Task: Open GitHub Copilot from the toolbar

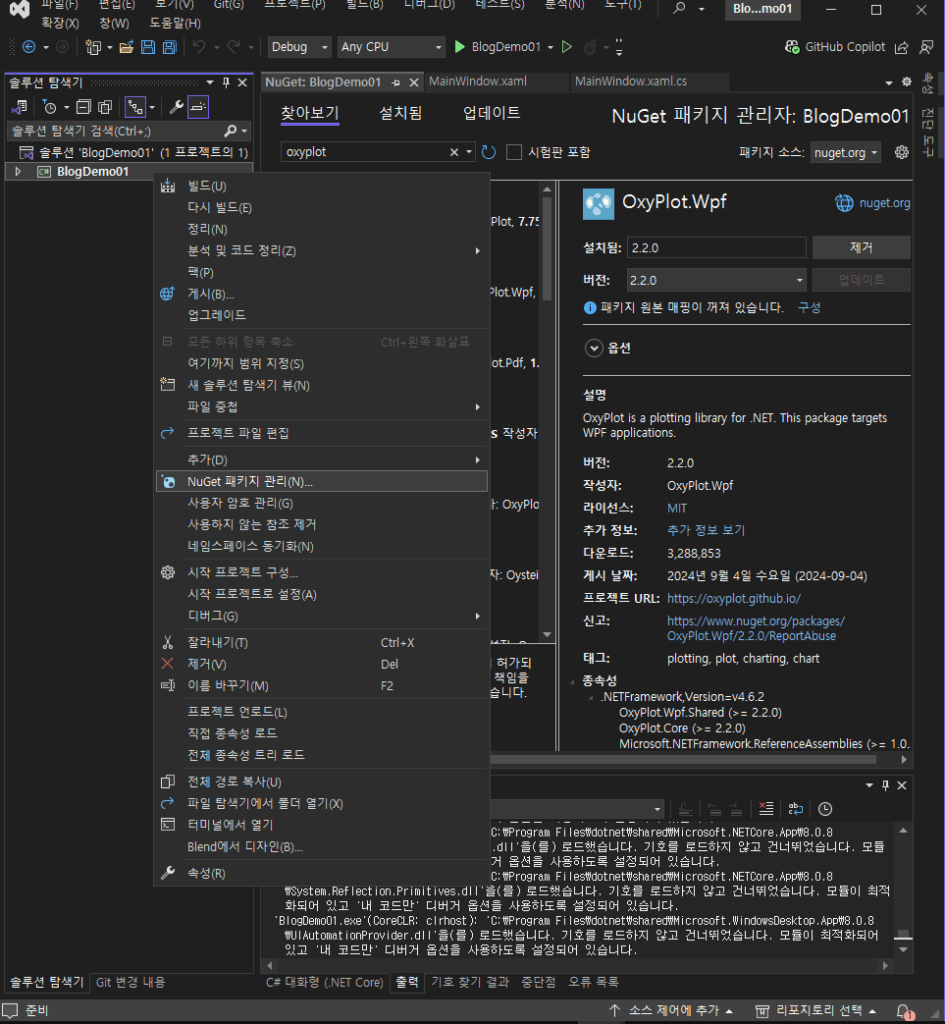Action: 837,47
